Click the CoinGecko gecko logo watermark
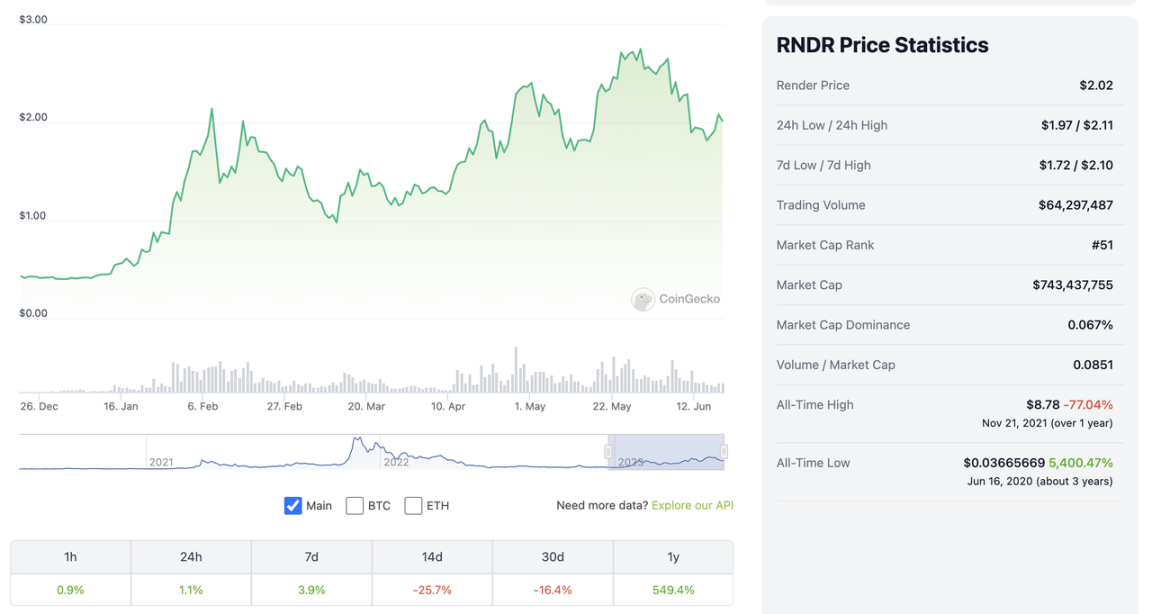Image resolution: width=1152 pixels, height=614 pixels. 643,299
